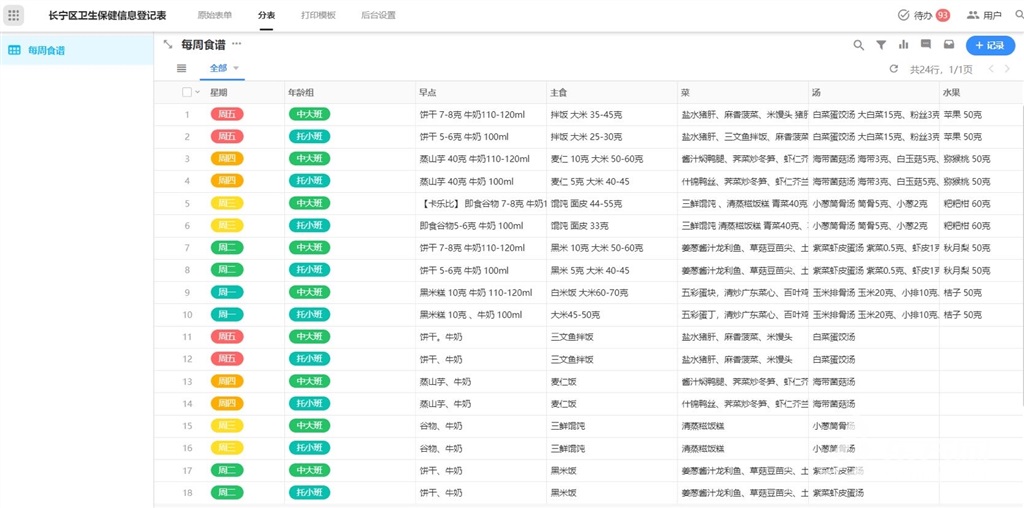This screenshot has width=1024, height=508.
Task: Click the inbox tray icon in toolbar
Action: click(949, 45)
